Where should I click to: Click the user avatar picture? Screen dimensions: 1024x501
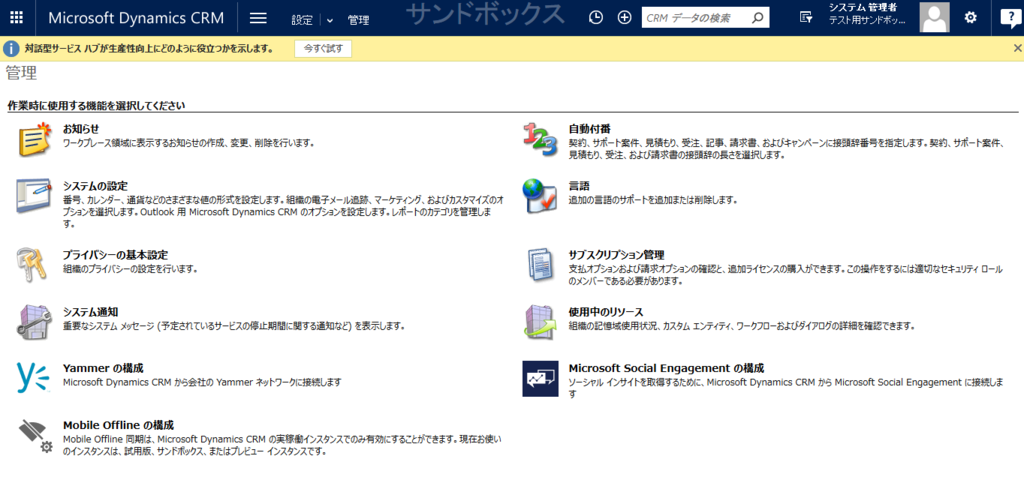[x=935, y=17]
